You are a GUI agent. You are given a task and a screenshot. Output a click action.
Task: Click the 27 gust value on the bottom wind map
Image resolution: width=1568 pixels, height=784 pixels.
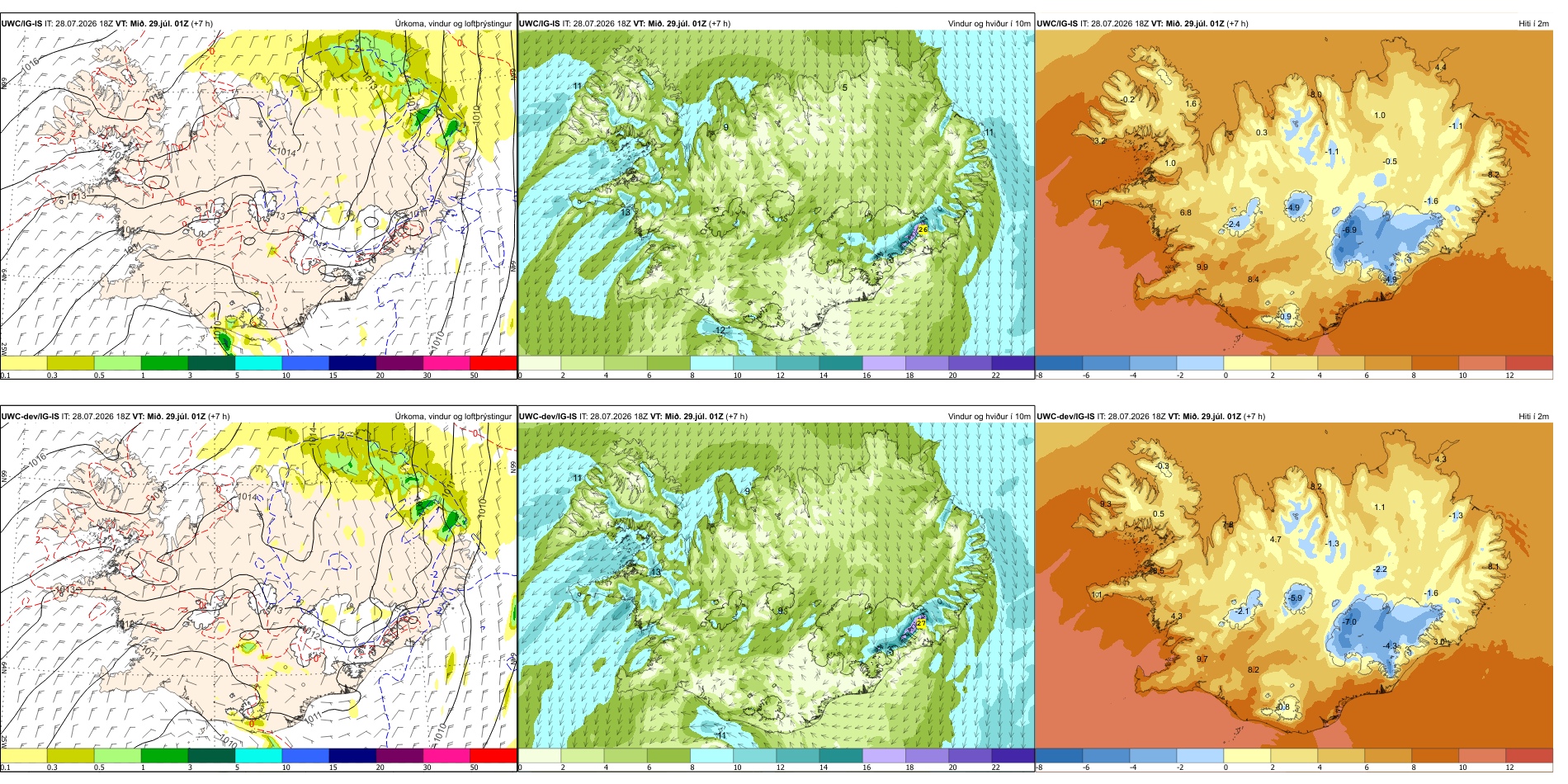(921, 624)
